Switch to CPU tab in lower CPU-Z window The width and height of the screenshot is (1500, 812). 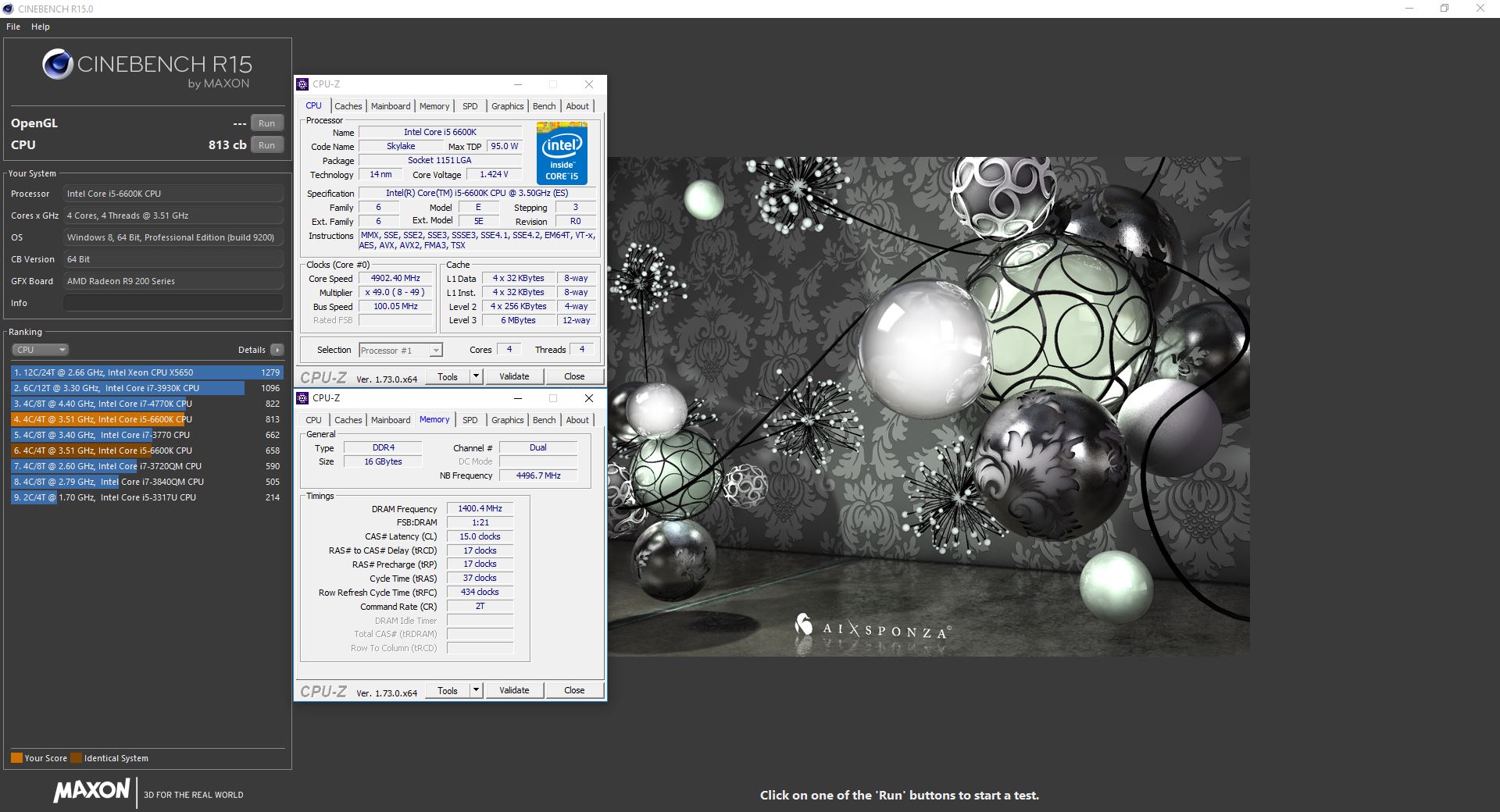(313, 420)
